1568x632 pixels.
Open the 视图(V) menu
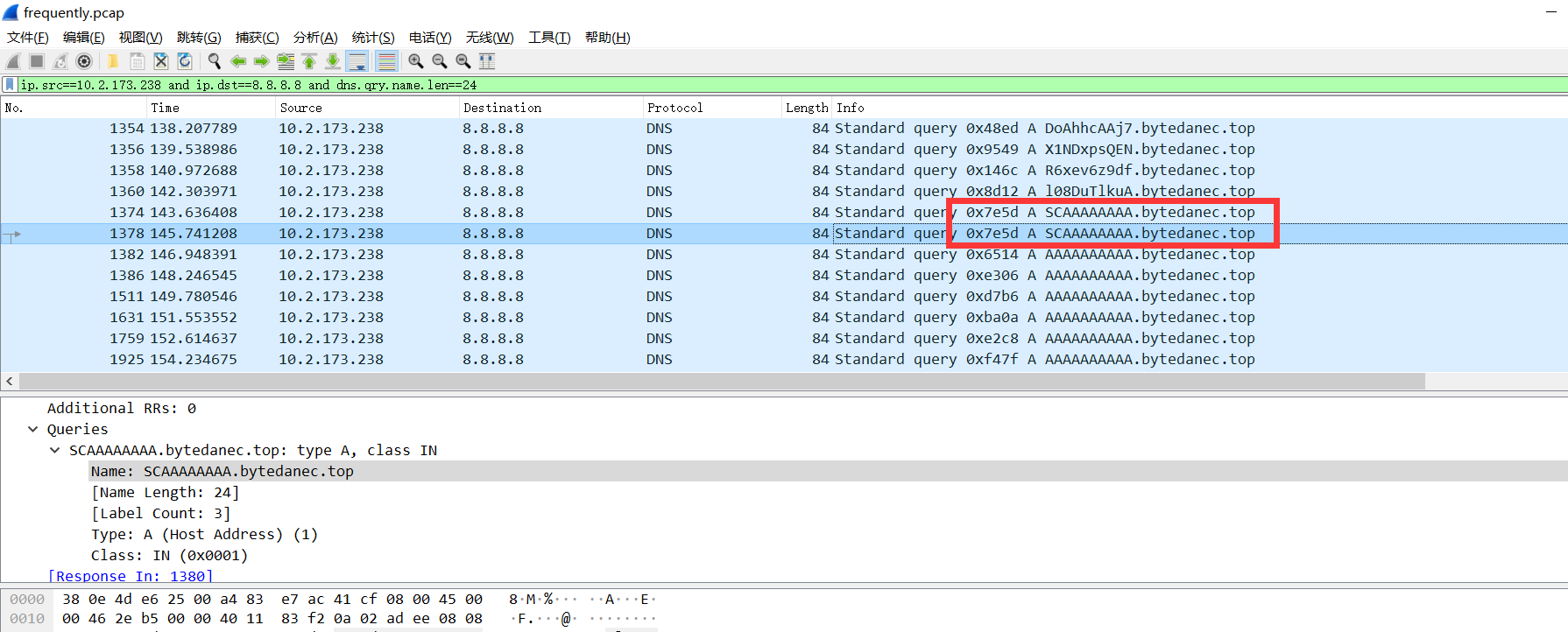click(141, 38)
